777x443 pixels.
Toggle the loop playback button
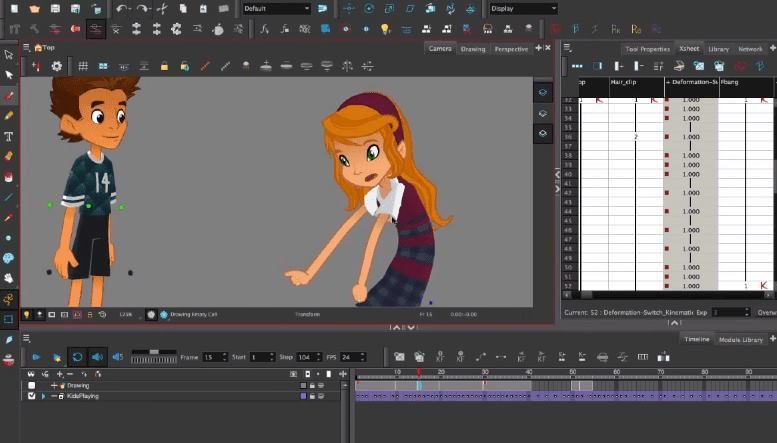tap(77, 357)
